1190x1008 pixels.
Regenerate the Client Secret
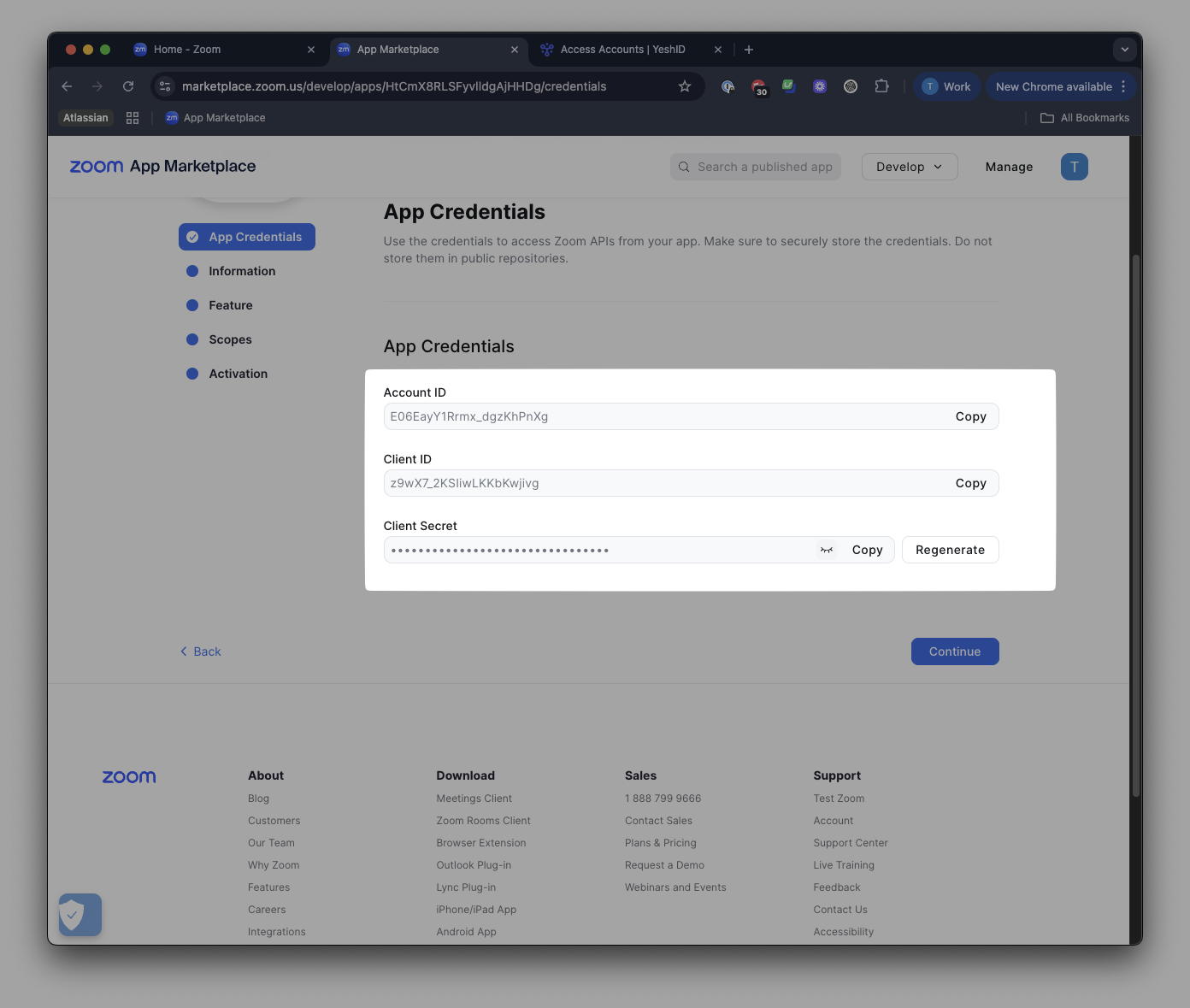point(950,550)
